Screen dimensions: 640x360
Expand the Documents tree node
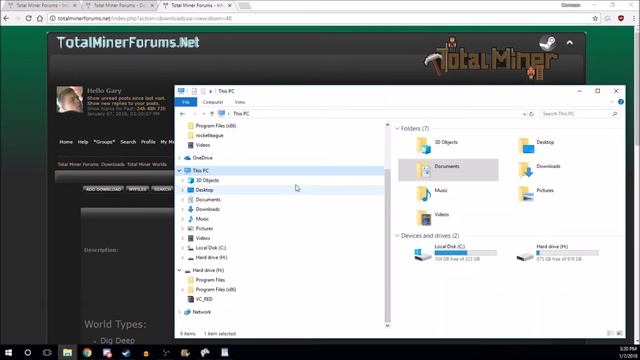[182, 200]
